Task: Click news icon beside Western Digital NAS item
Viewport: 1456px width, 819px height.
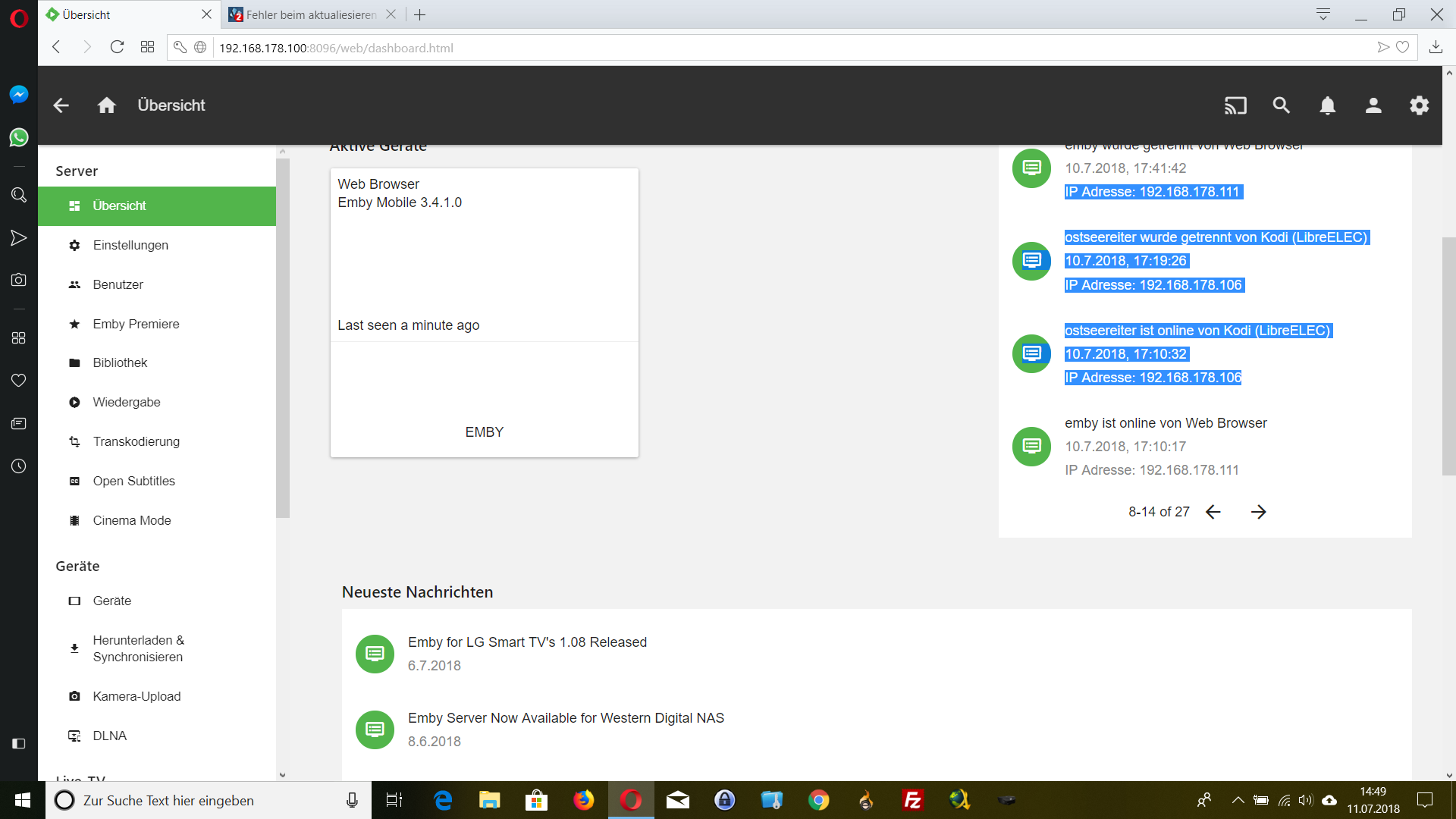Action: point(375,730)
